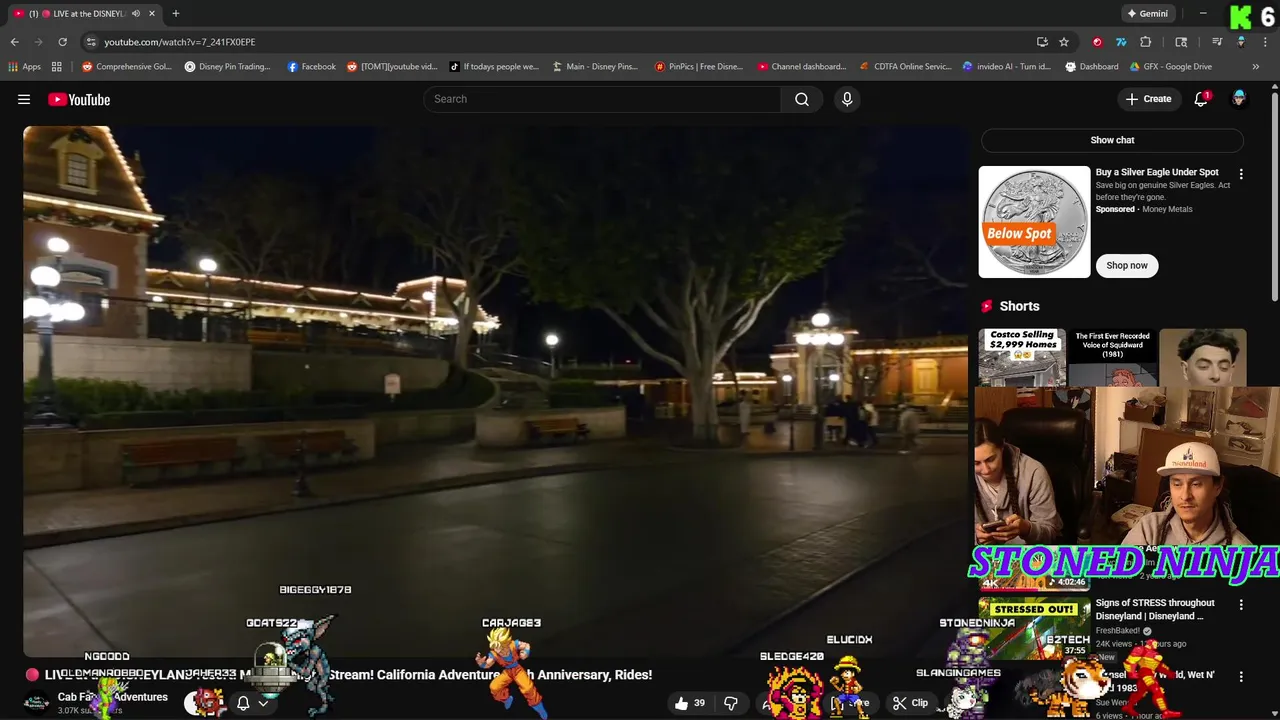
Task: Toggle channel notification bell under video
Action: (x=243, y=703)
